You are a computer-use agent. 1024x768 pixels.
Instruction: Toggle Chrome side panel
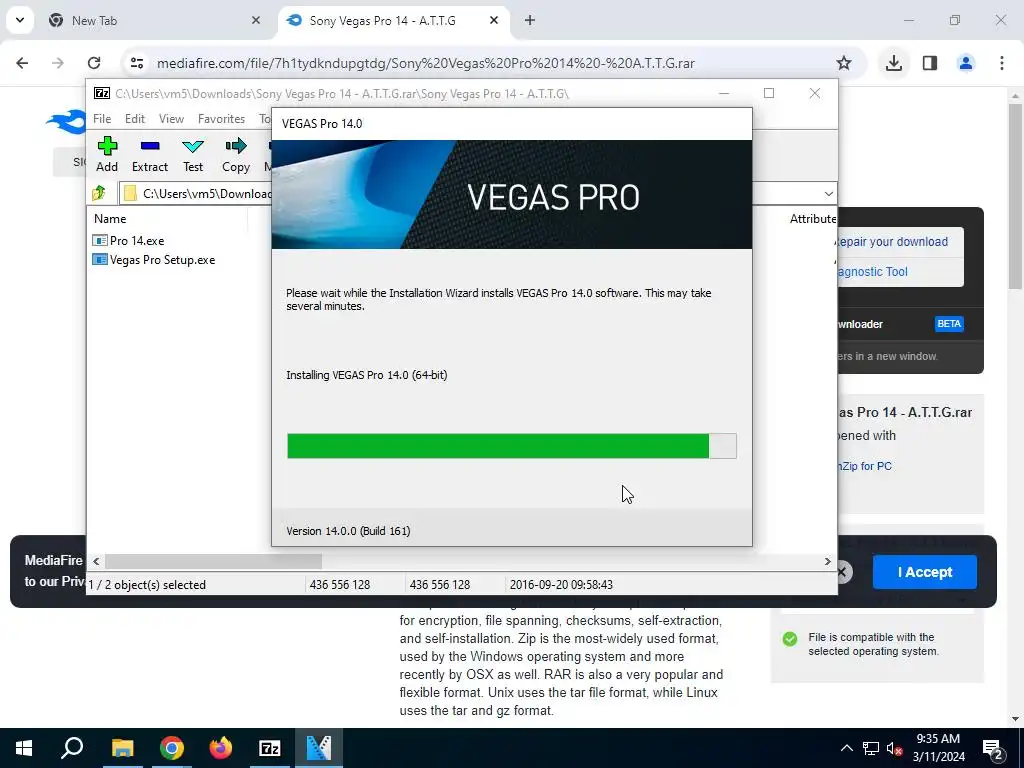coord(930,63)
